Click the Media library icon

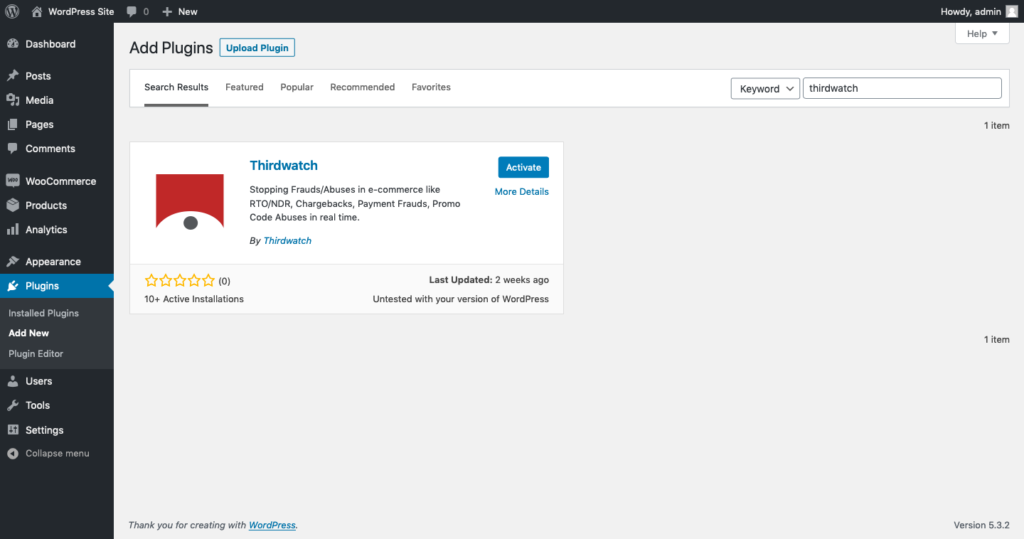(x=12, y=100)
